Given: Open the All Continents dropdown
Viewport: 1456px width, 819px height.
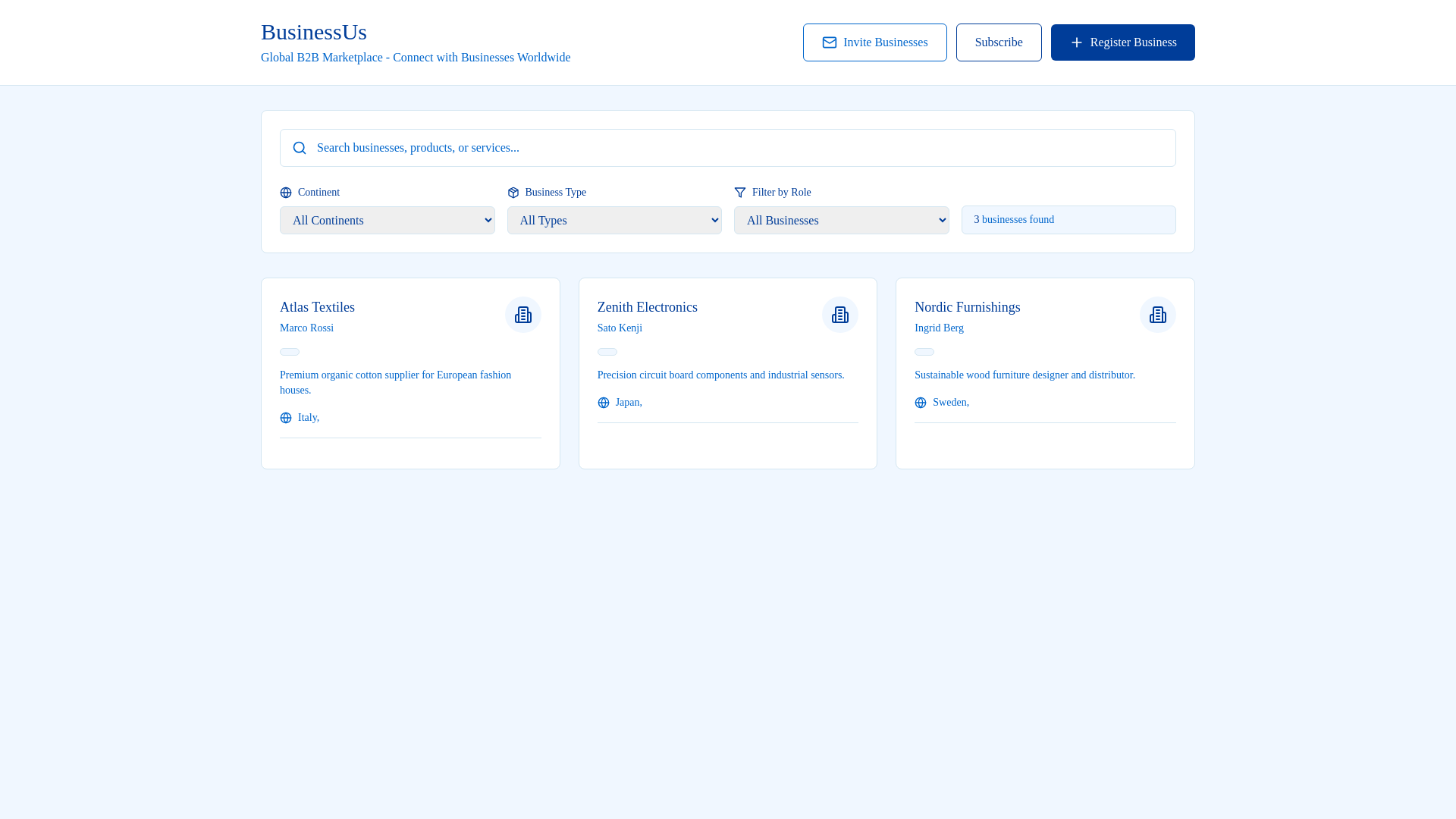Looking at the screenshot, I should pos(388,220).
